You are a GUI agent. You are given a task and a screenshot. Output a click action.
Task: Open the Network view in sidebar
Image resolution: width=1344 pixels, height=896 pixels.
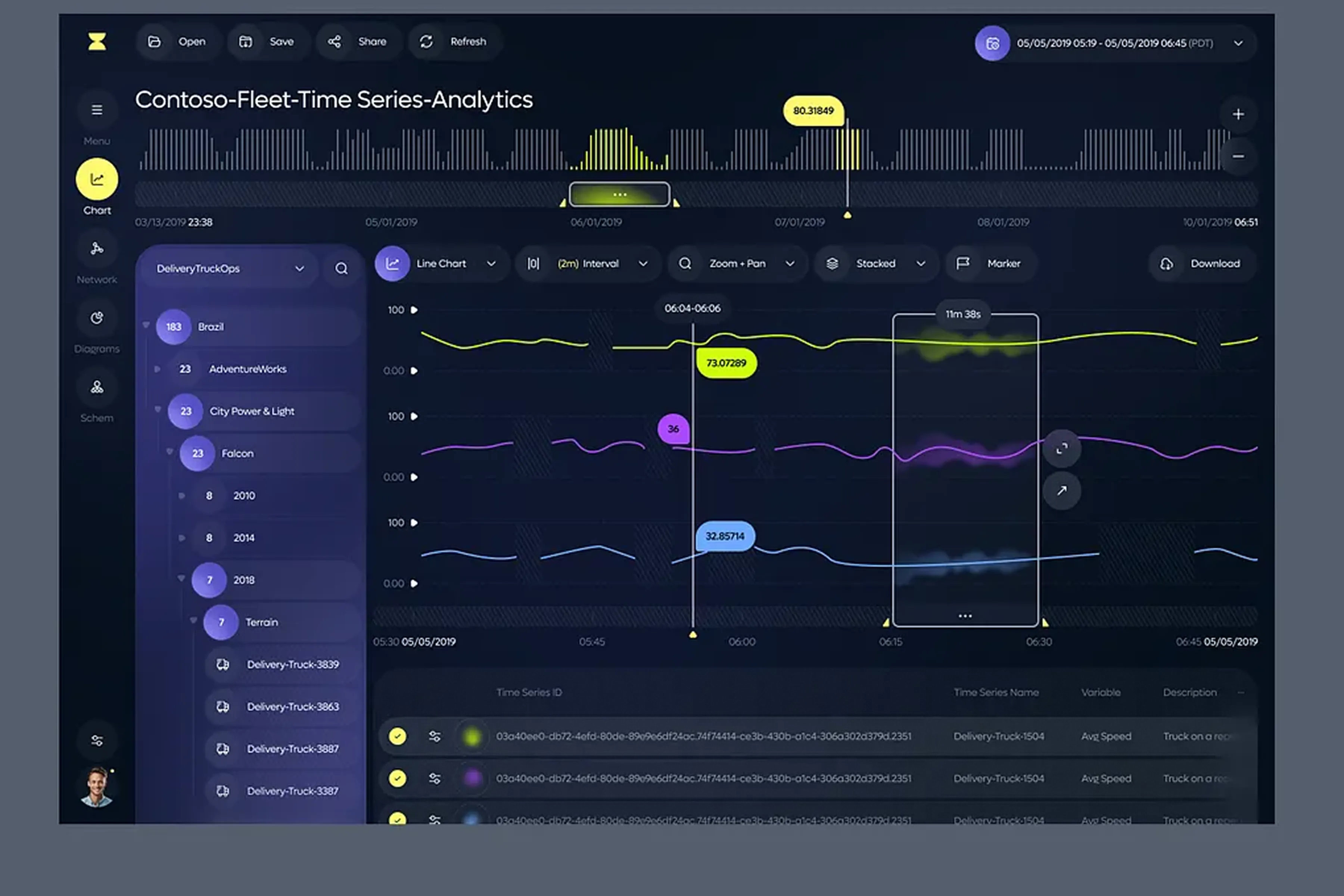(97, 249)
